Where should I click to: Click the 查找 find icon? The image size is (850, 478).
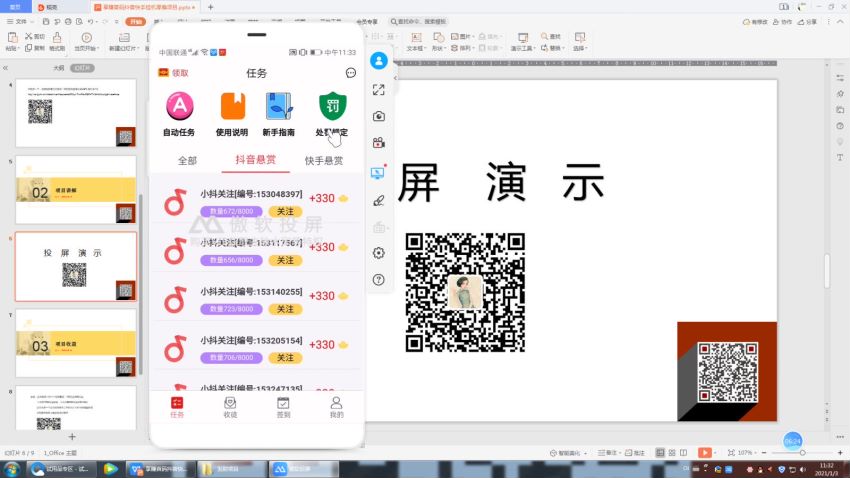(x=550, y=36)
